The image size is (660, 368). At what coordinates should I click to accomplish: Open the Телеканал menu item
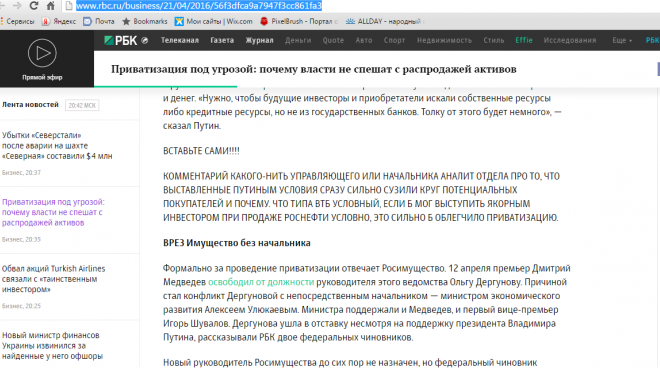180,40
